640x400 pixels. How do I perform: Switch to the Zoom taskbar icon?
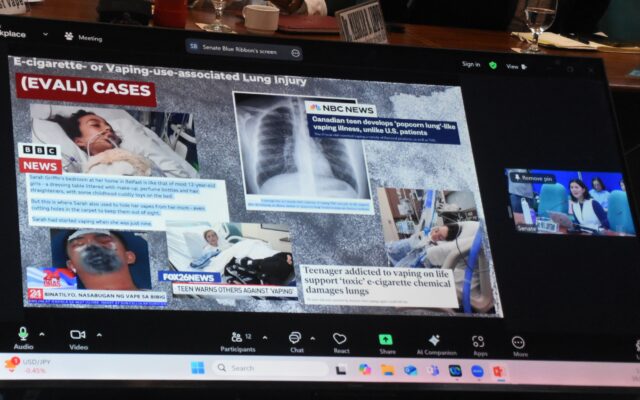(477, 371)
